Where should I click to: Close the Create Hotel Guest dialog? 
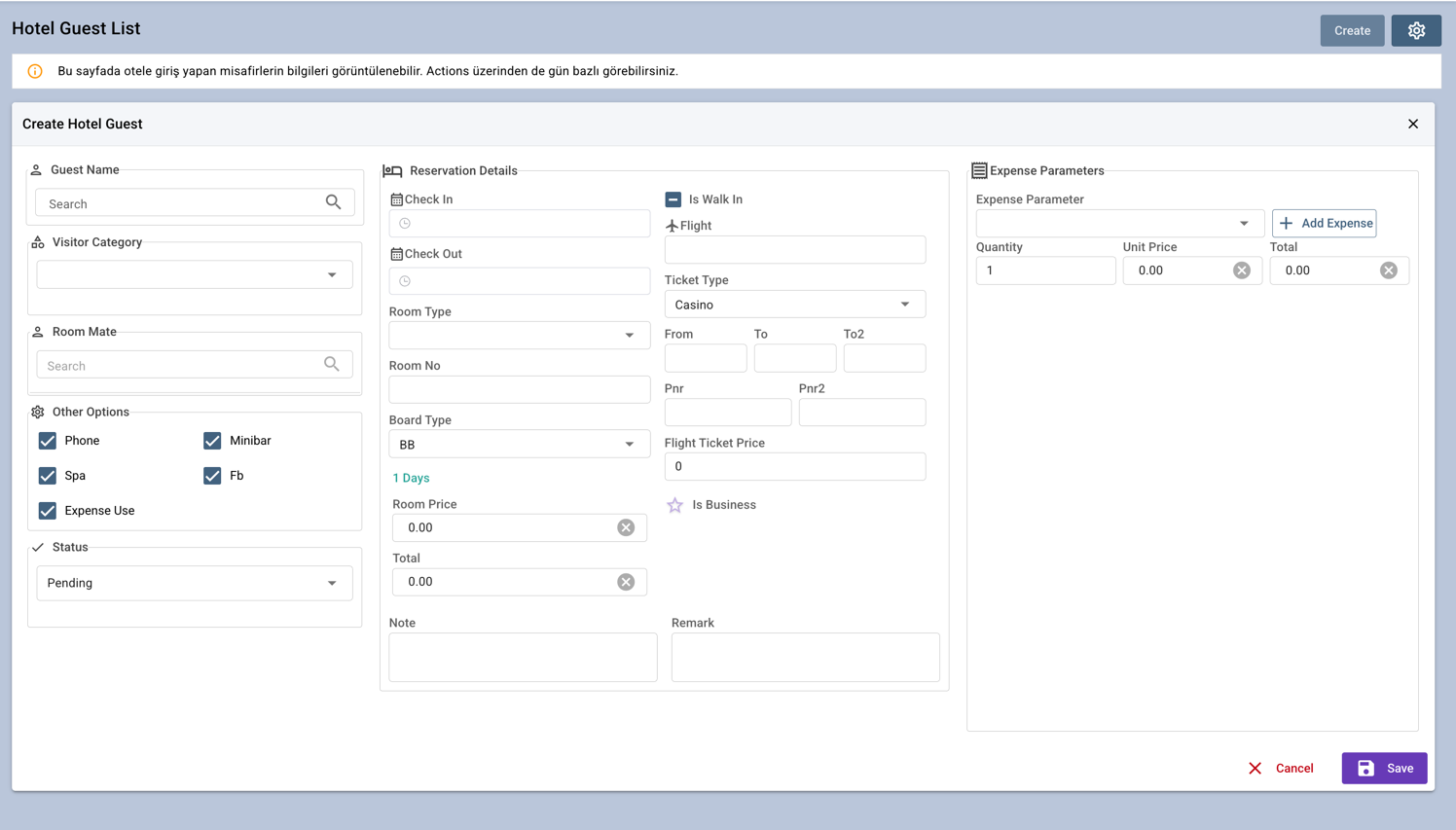tap(1413, 124)
